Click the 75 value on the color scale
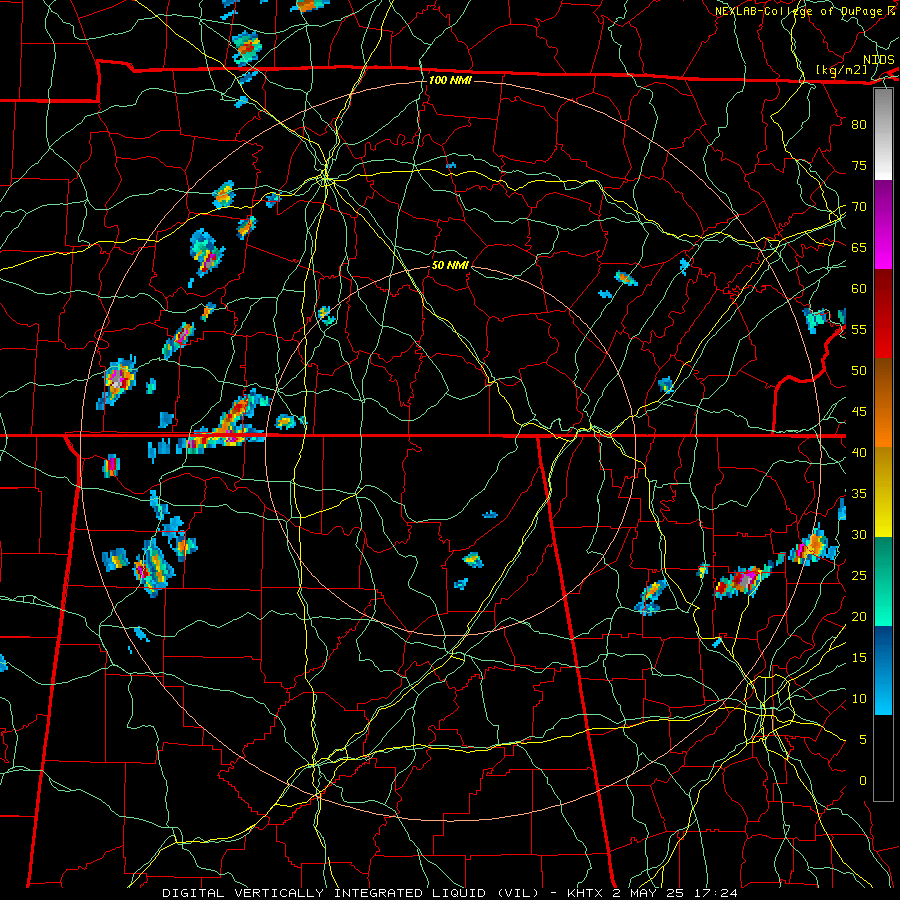 point(859,165)
